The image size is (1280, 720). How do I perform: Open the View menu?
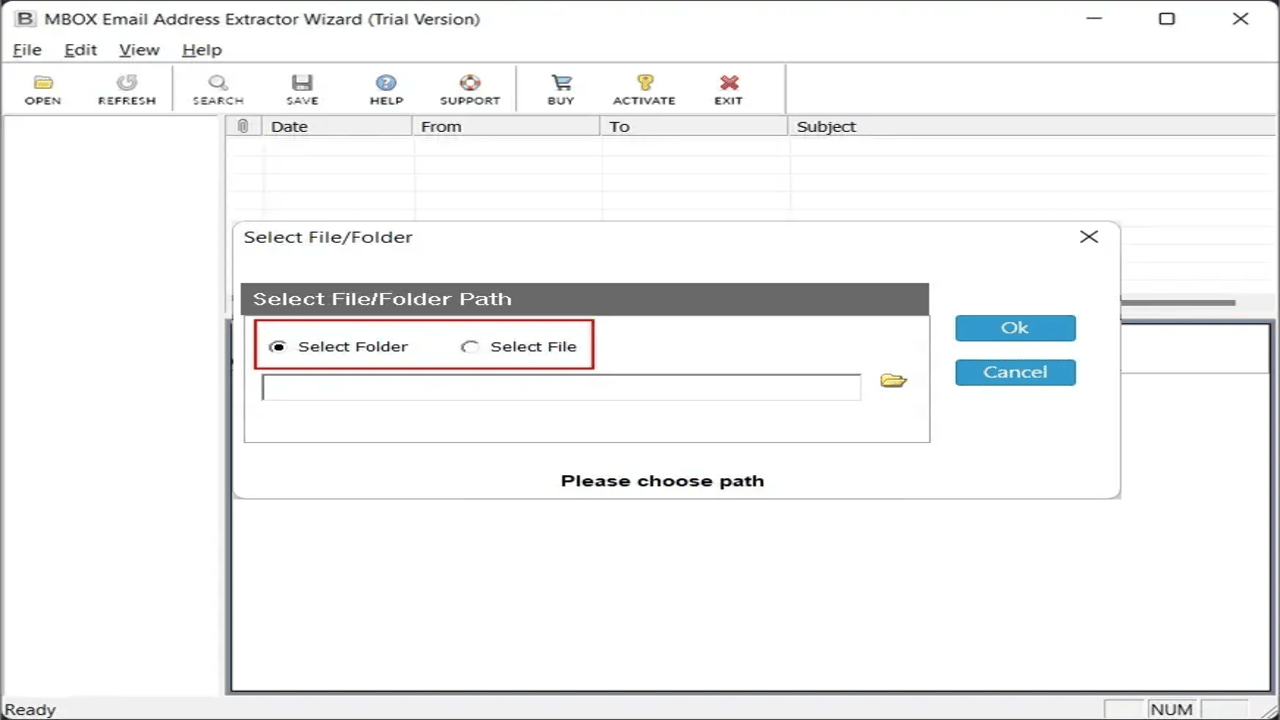tap(139, 50)
